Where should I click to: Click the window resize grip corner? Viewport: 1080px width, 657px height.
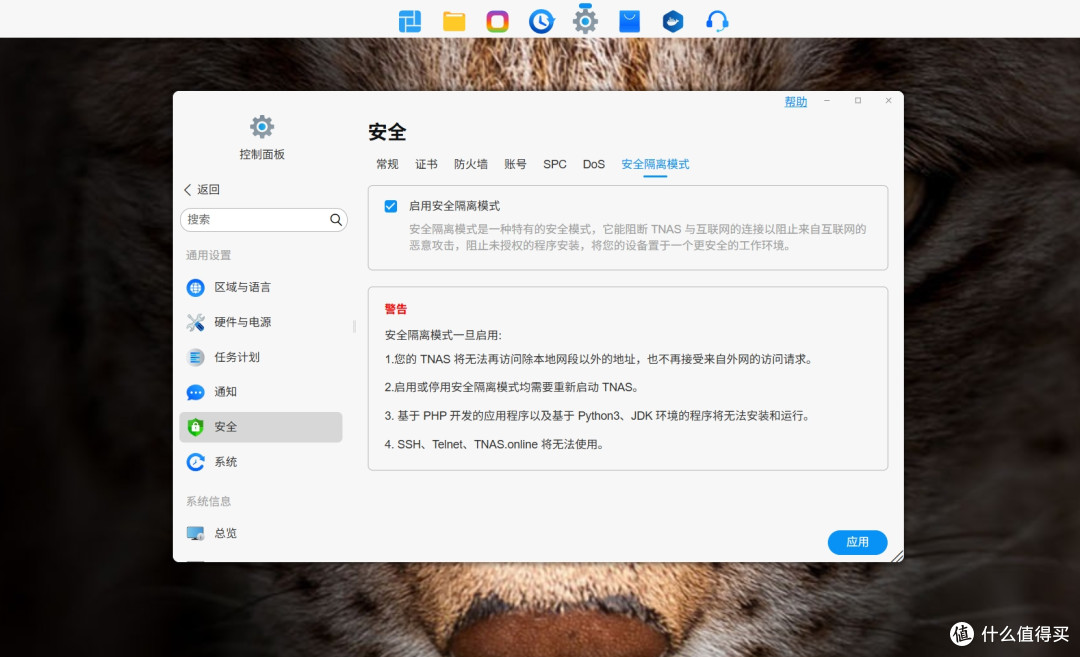point(897,556)
